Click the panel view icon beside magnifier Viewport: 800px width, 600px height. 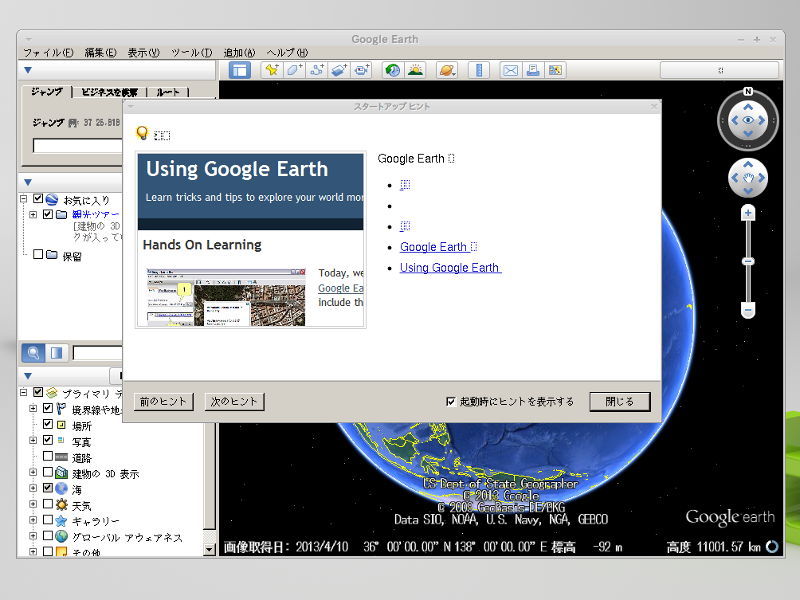56,353
